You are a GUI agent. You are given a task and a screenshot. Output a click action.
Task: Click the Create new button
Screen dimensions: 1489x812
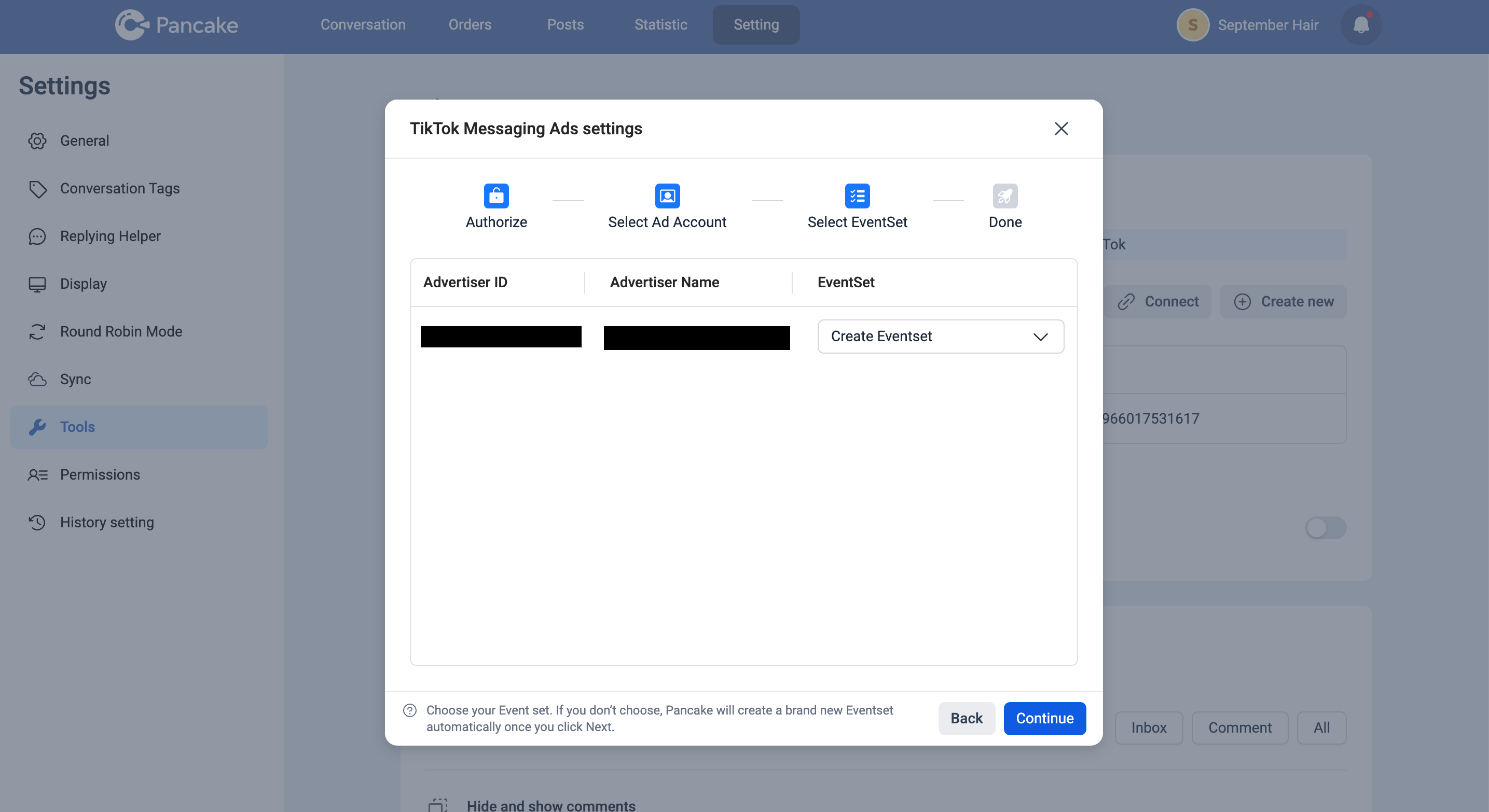point(1283,301)
